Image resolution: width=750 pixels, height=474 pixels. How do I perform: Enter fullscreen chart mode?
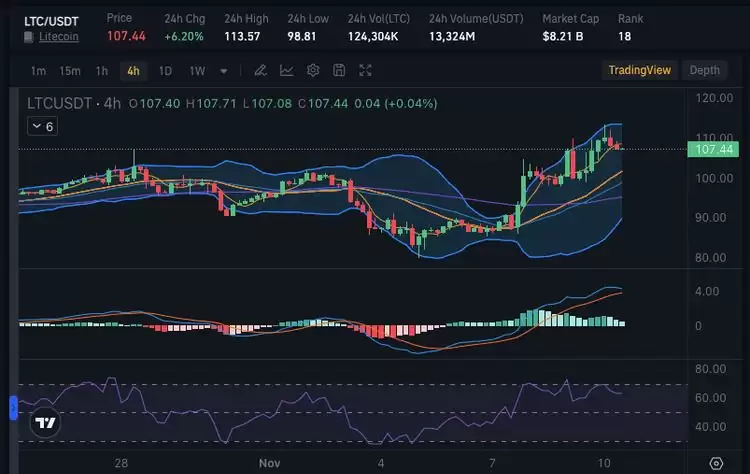[x=366, y=71]
